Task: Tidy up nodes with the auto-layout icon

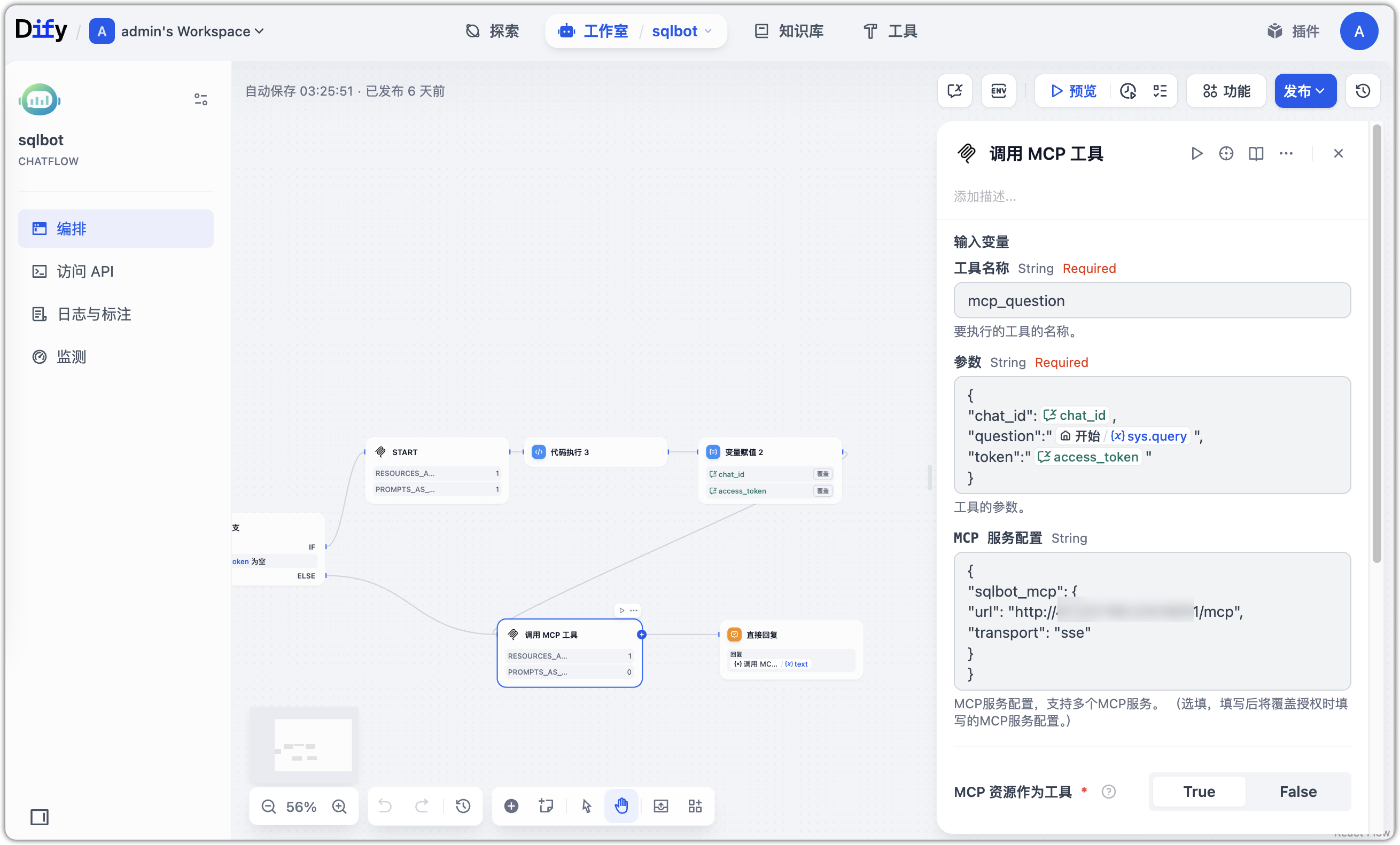Action: tap(695, 807)
